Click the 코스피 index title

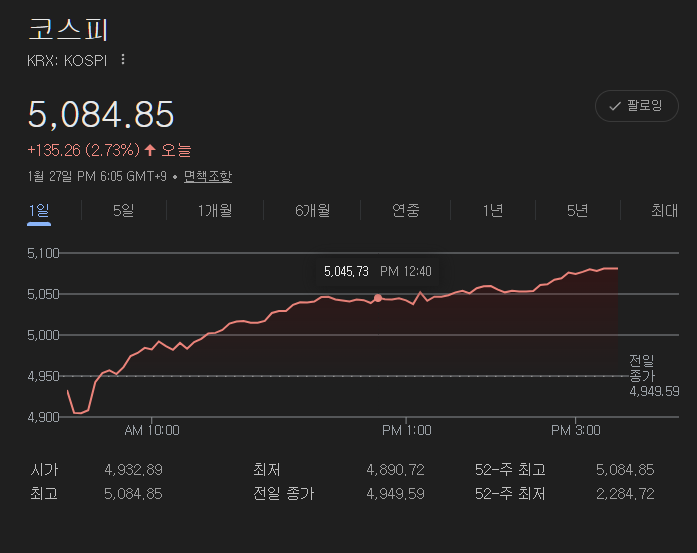coord(68,28)
